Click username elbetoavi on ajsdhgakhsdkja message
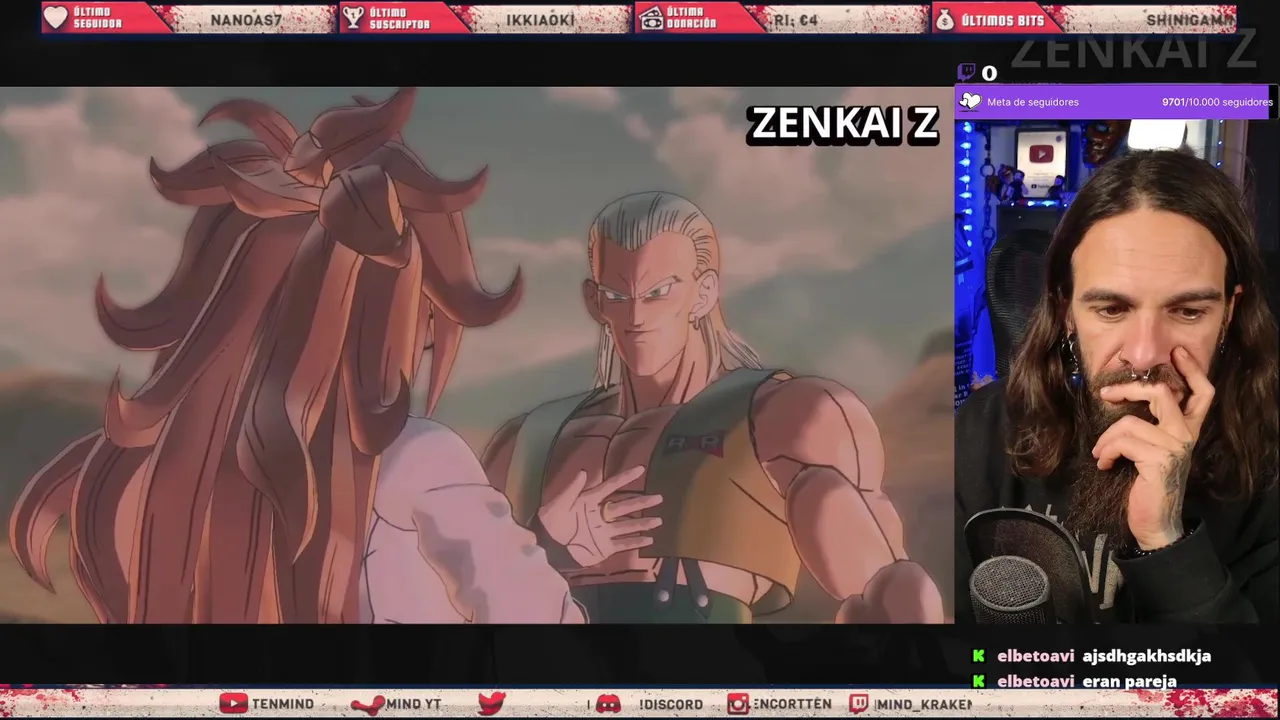This screenshot has width=1280, height=720. [x=1035, y=656]
